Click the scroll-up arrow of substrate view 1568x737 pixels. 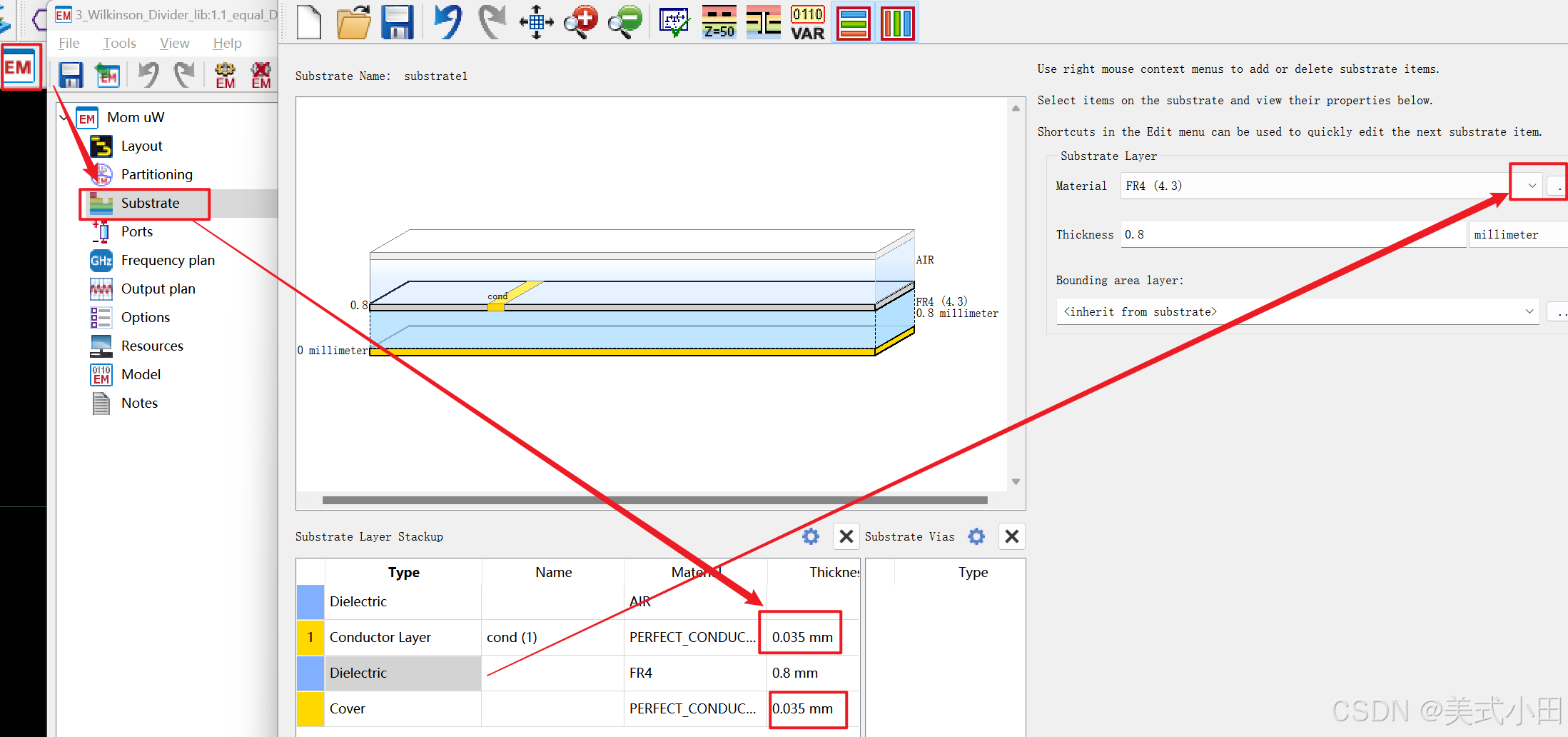tap(1016, 108)
